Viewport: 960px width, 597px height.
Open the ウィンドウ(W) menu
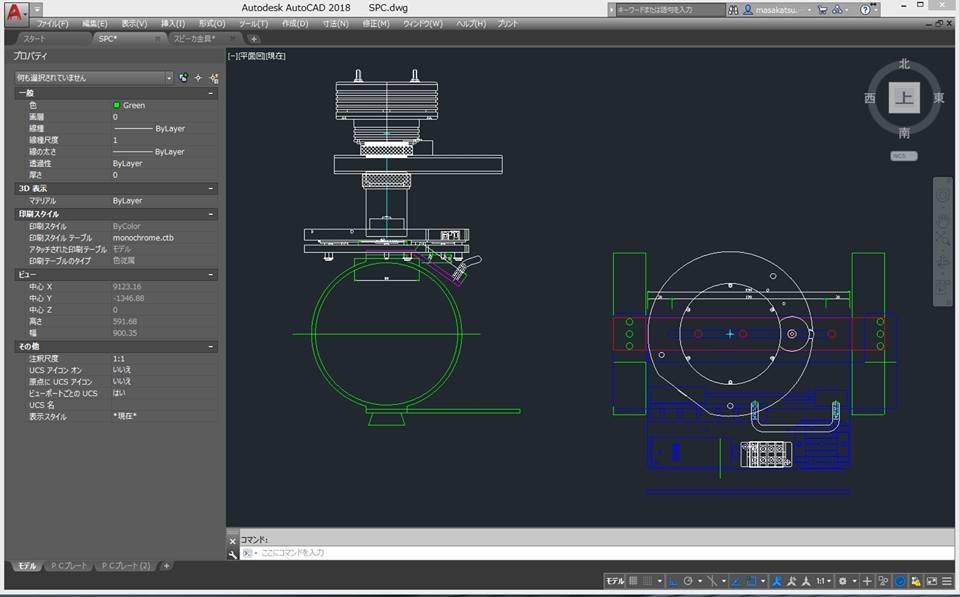(422, 24)
